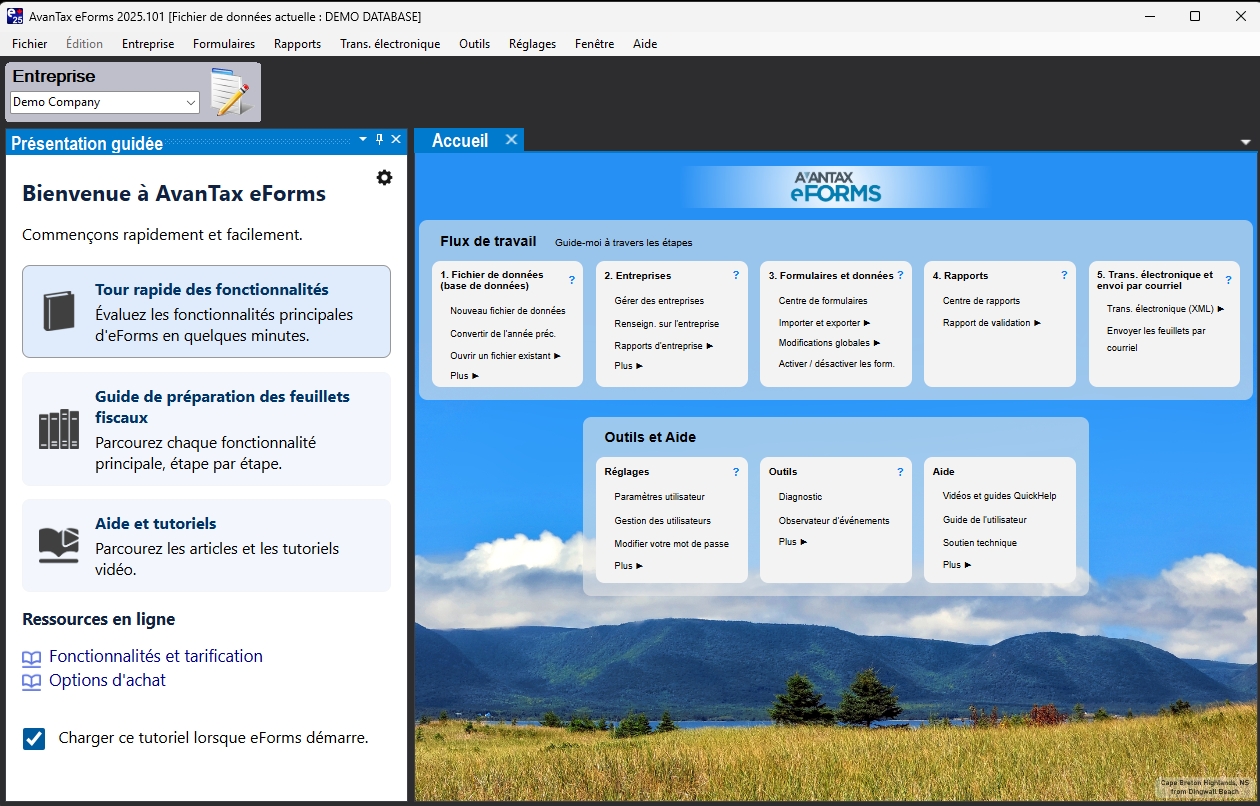Select the Accueil tab
1260x806 pixels.
[460, 141]
